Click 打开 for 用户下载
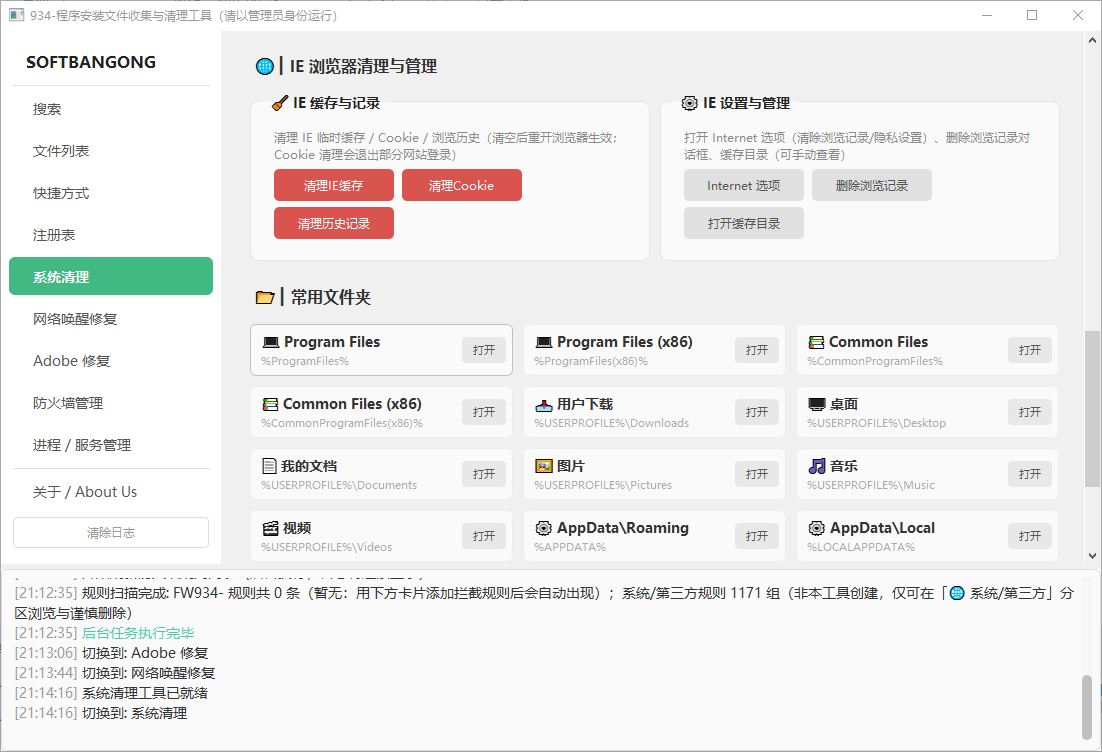Screen dimensions: 1102x752 pyautogui.click(x=757, y=412)
